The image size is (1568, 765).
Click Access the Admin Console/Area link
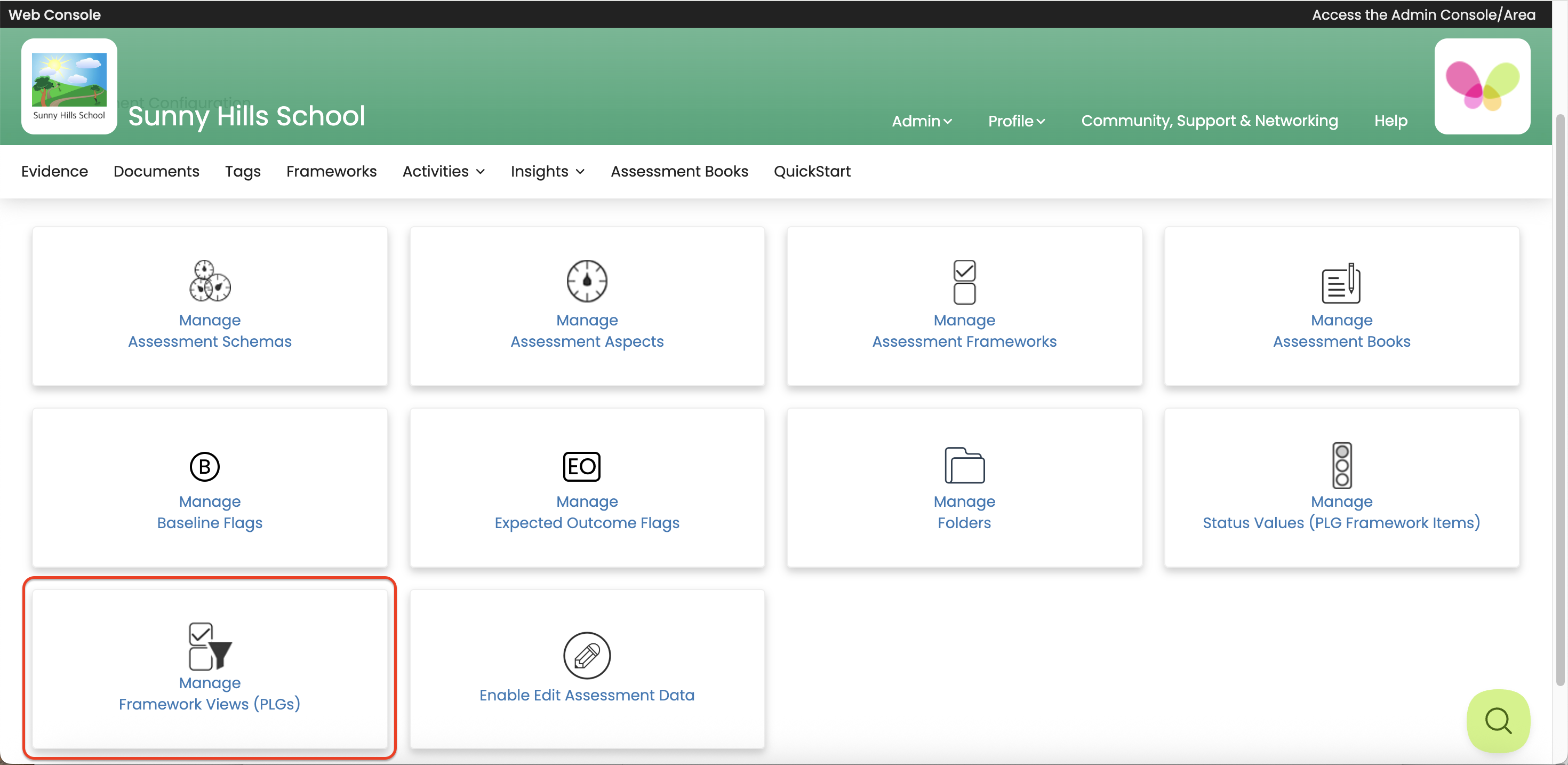(x=1423, y=14)
